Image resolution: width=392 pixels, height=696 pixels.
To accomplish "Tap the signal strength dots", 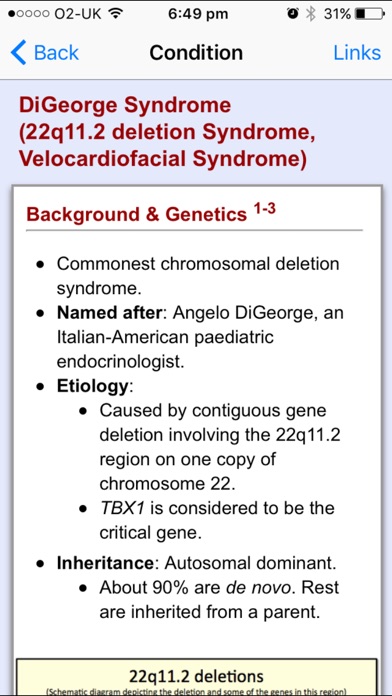I will (29, 14).
